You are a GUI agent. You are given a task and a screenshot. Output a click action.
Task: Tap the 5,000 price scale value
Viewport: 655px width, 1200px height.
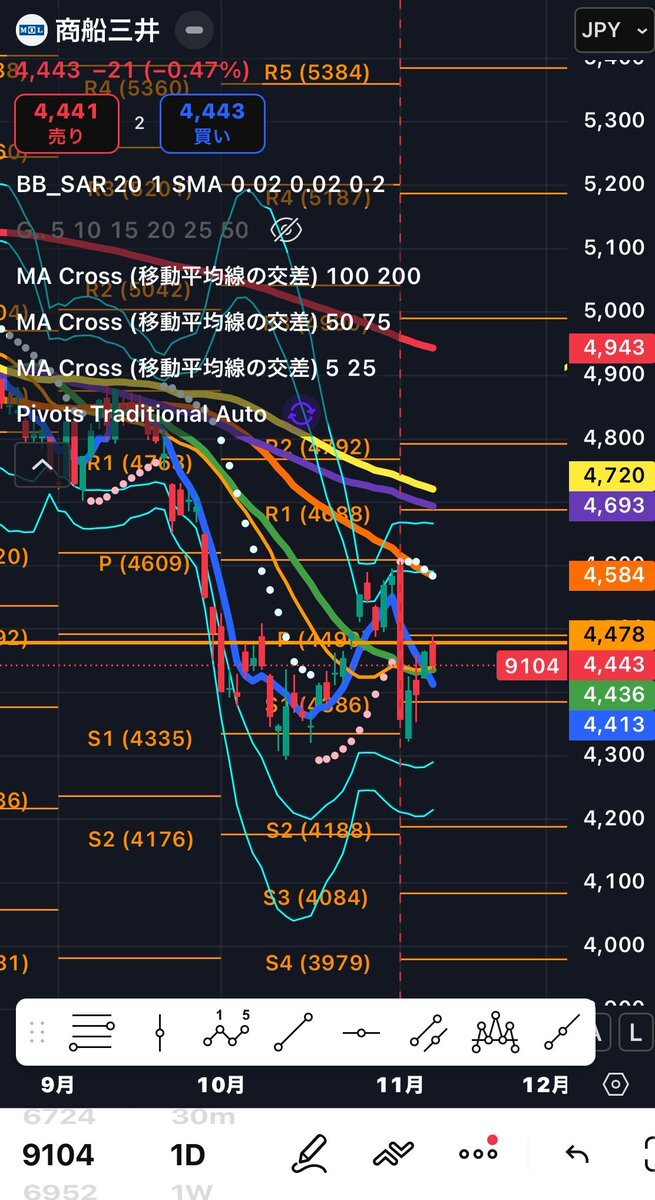pyautogui.click(x=613, y=311)
